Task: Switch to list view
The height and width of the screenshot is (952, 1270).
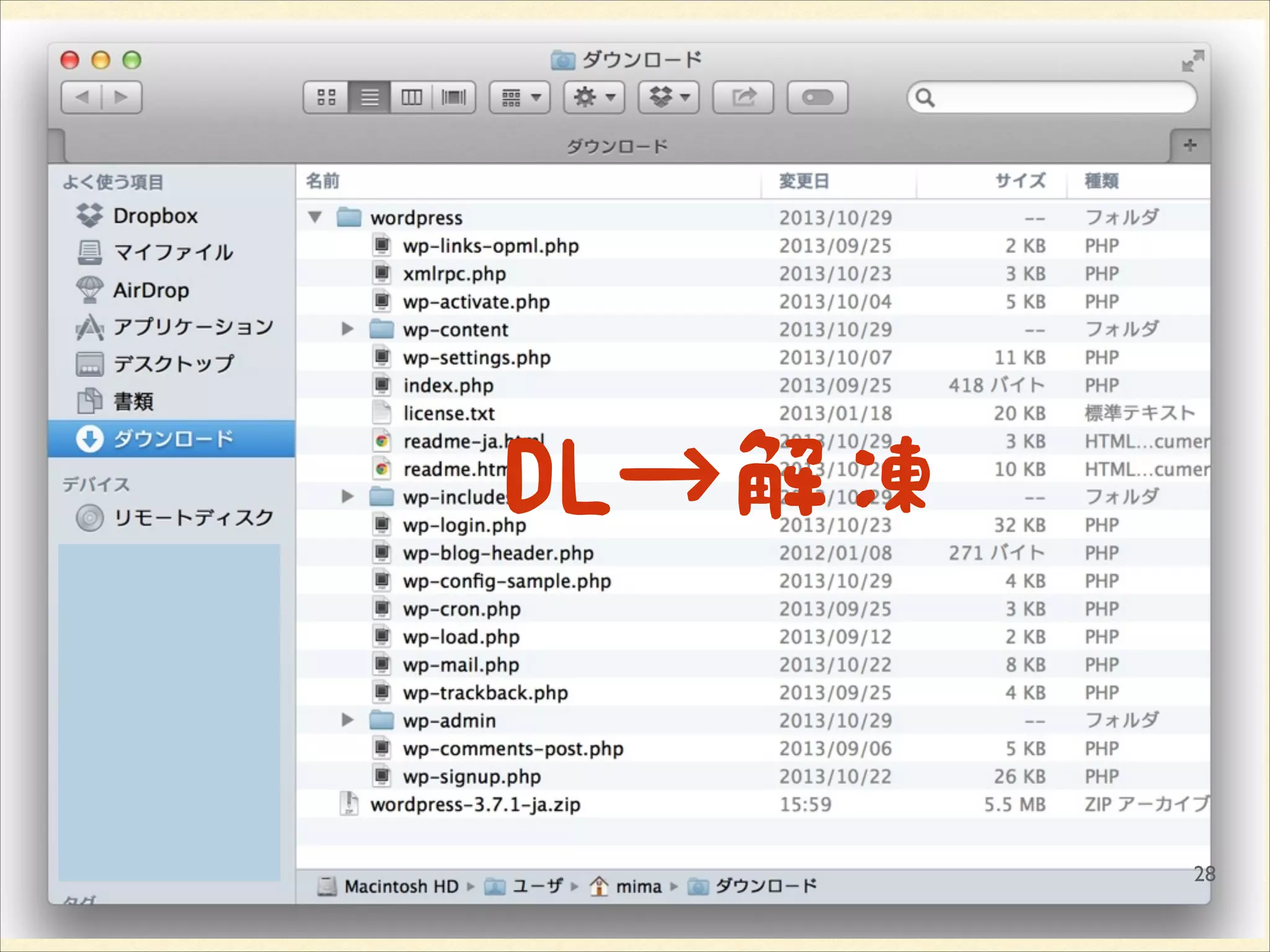Action: [x=370, y=97]
